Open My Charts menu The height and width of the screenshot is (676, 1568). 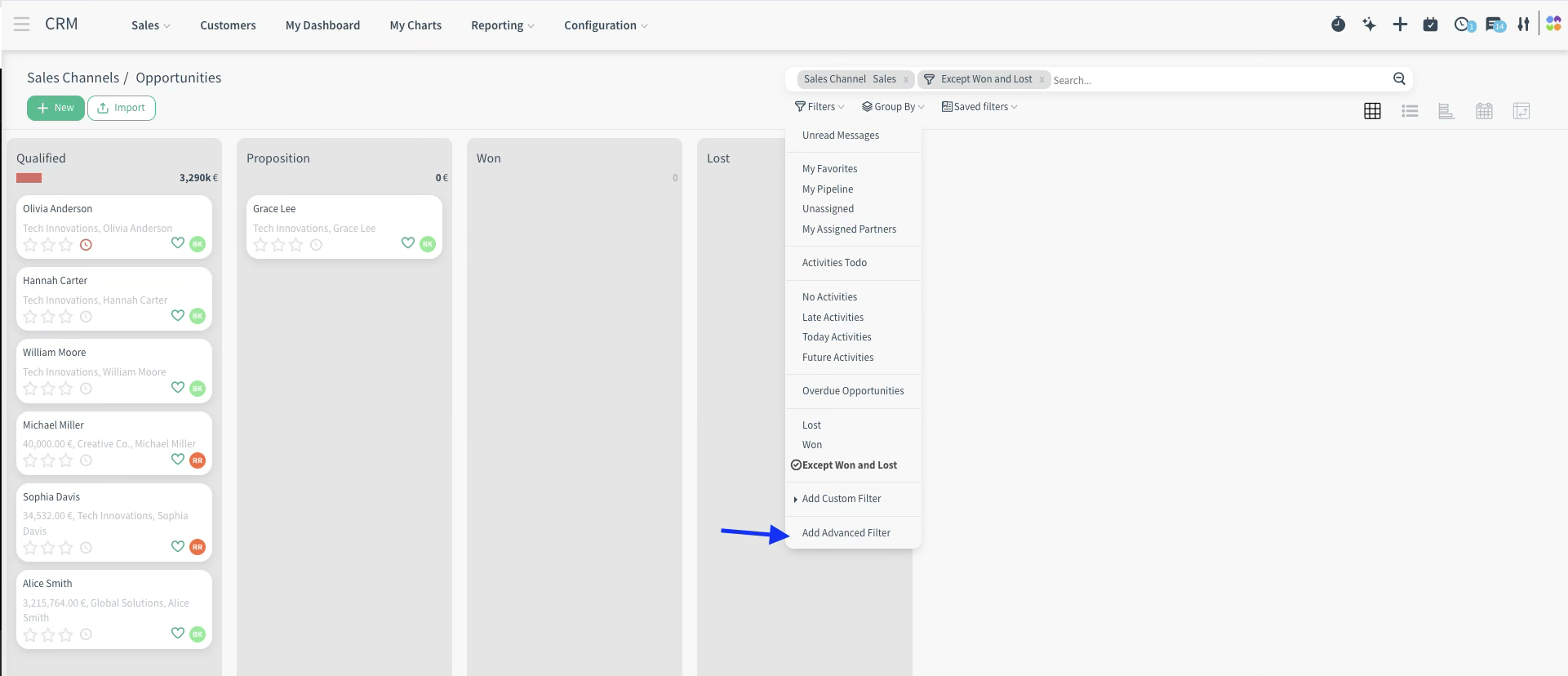coord(415,25)
